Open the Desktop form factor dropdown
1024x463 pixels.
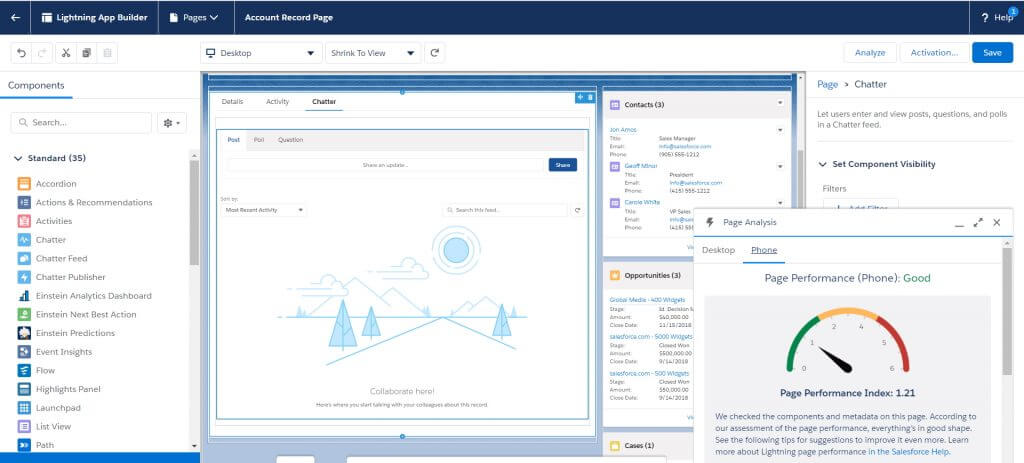point(261,53)
